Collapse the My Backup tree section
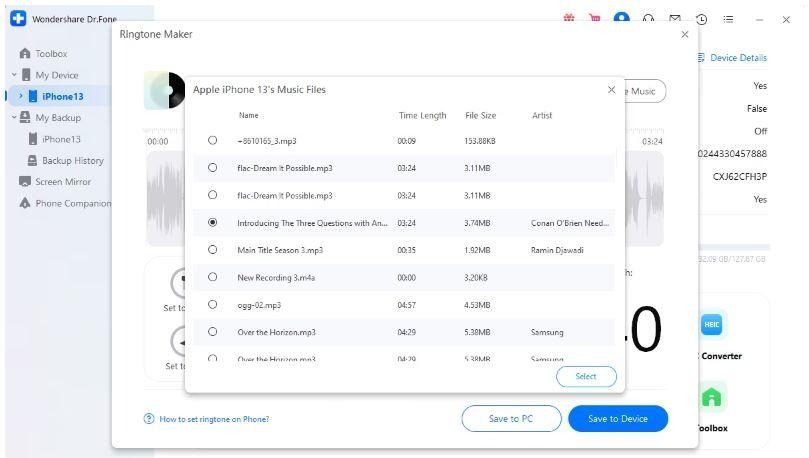 [14, 118]
